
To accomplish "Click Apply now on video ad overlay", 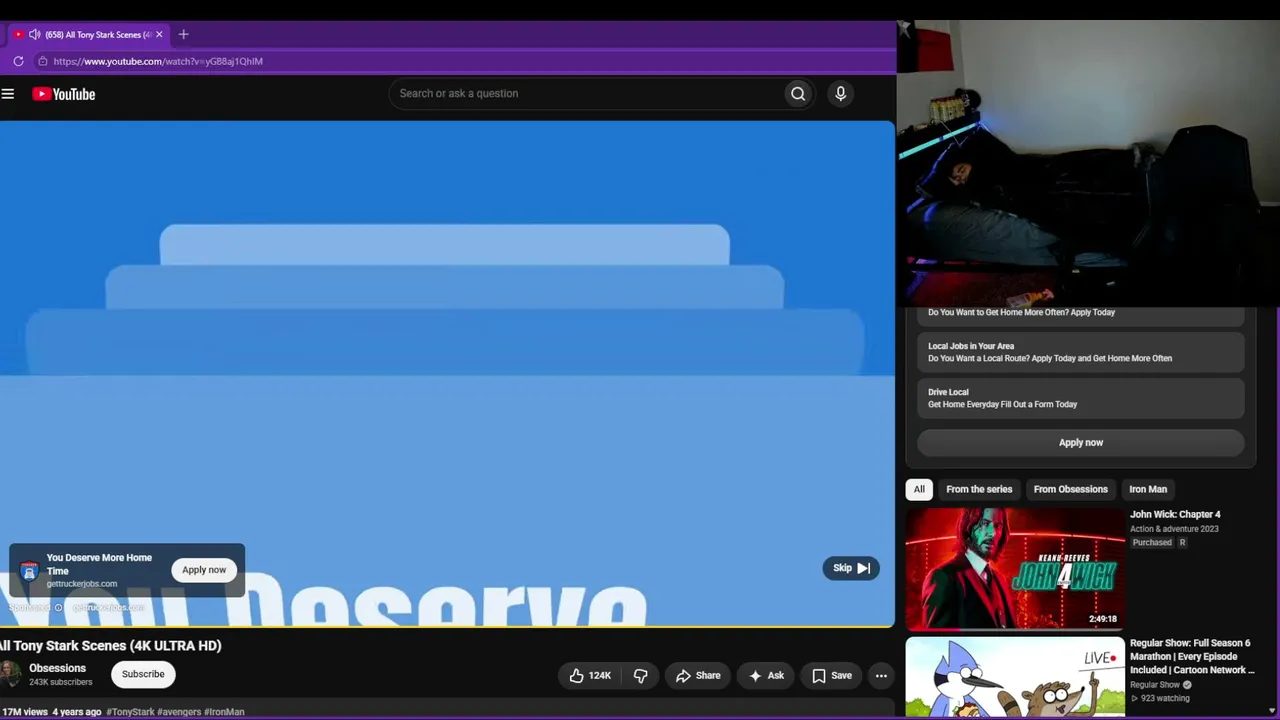I will pyautogui.click(x=204, y=570).
